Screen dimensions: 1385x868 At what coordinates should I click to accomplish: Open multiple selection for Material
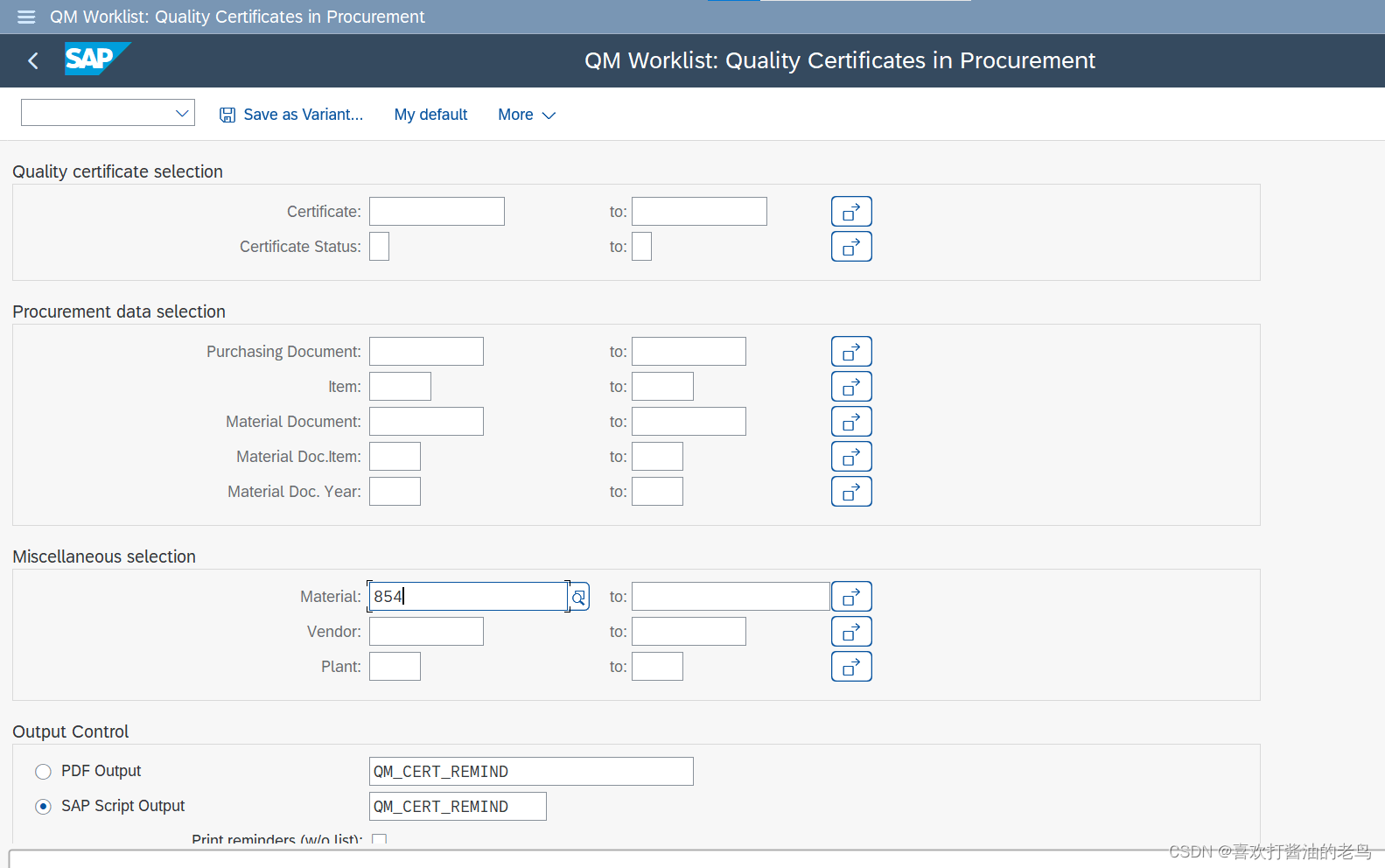pyautogui.click(x=851, y=597)
